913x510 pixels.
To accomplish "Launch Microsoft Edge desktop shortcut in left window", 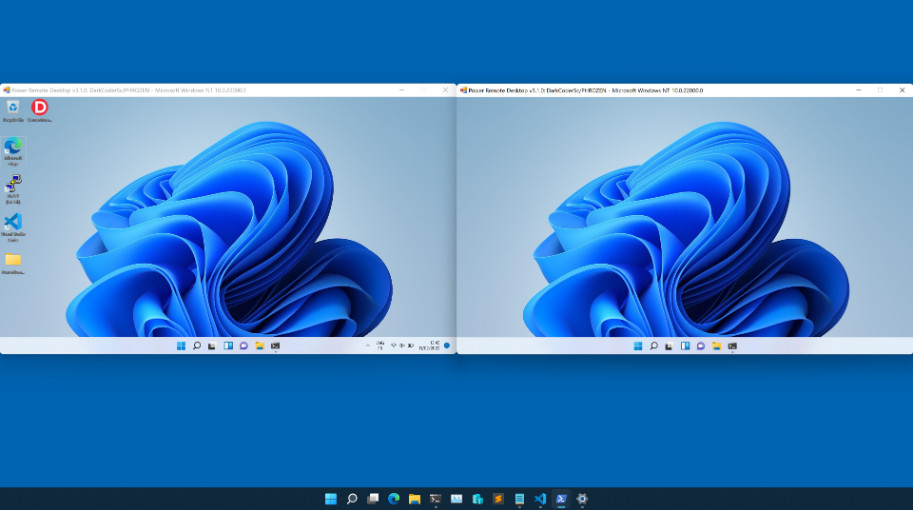I will click(13, 151).
